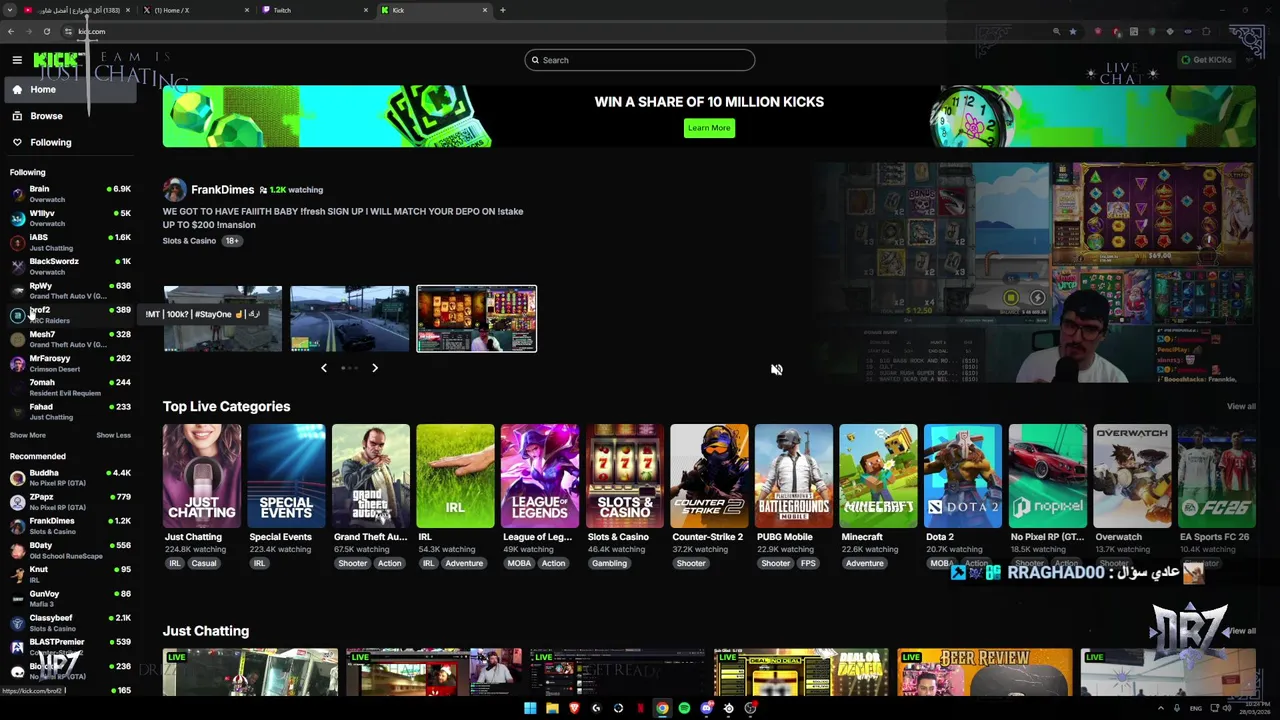The width and height of the screenshot is (1280, 720).
Task: Go to previous featured stream arrow
Action: pyautogui.click(x=323, y=368)
